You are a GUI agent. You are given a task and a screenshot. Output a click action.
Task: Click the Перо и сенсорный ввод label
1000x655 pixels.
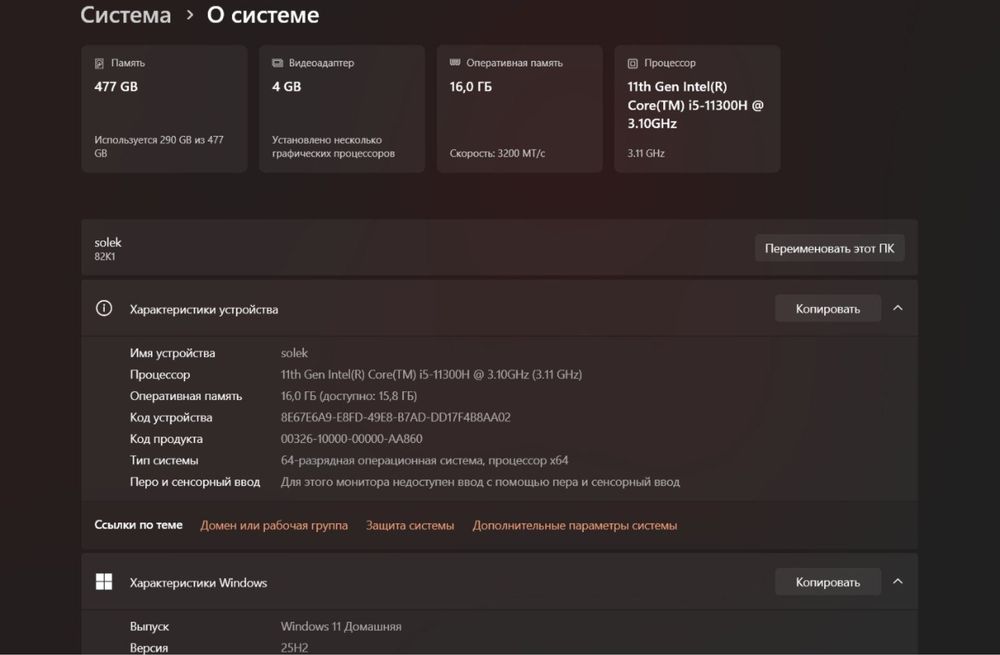(x=195, y=482)
